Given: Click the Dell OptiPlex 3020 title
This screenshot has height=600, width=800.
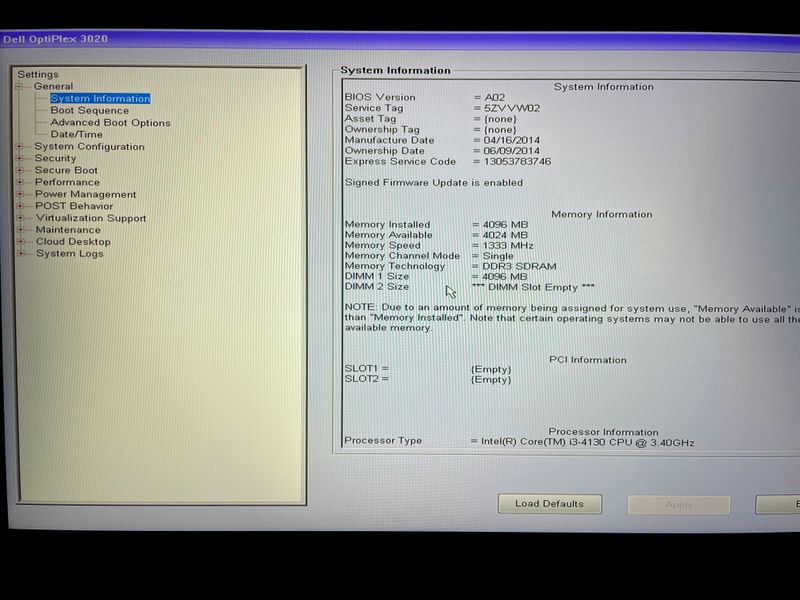Looking at the screenshot, I should (x=55, y=39).
